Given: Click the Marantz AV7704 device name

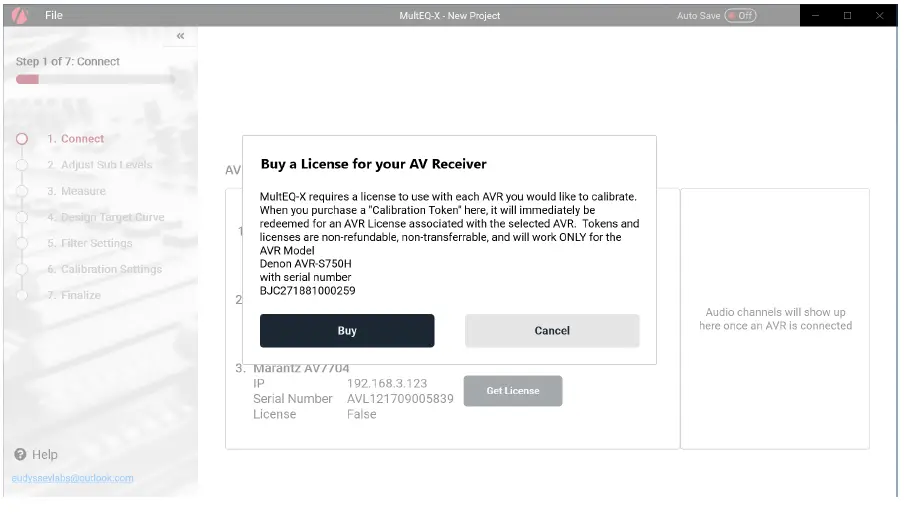Looking at the screenshot, I should [302, 368].
